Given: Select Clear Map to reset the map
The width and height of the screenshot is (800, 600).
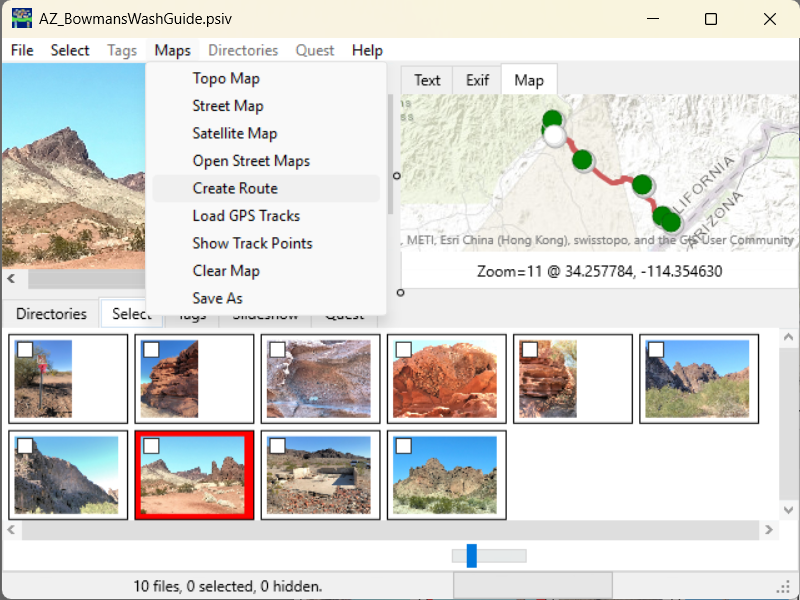Looking at the screenshot, I should pyautogui.click(x=225, y=270).
